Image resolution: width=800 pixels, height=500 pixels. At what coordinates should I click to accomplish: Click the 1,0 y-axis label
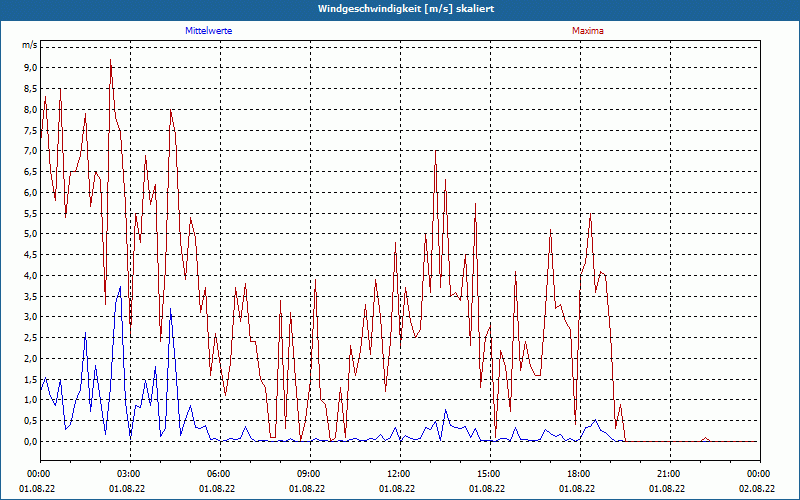(x=30, y=400)
